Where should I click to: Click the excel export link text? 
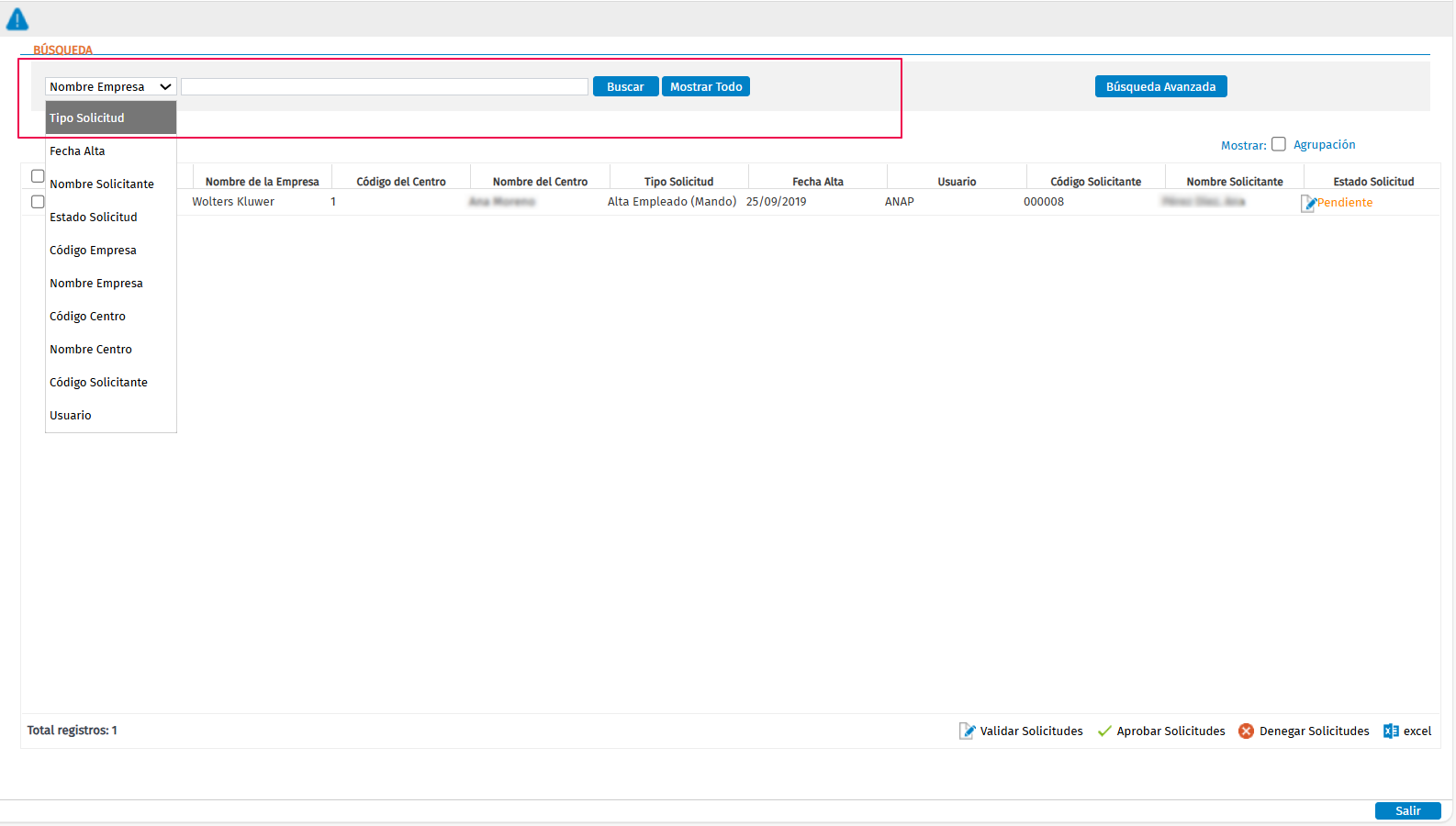(x=1417, y=731)
